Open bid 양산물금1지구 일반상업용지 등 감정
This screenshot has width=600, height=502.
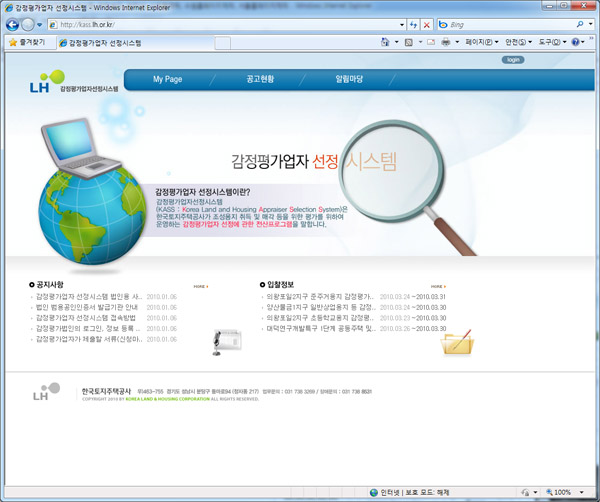(321, 307)
